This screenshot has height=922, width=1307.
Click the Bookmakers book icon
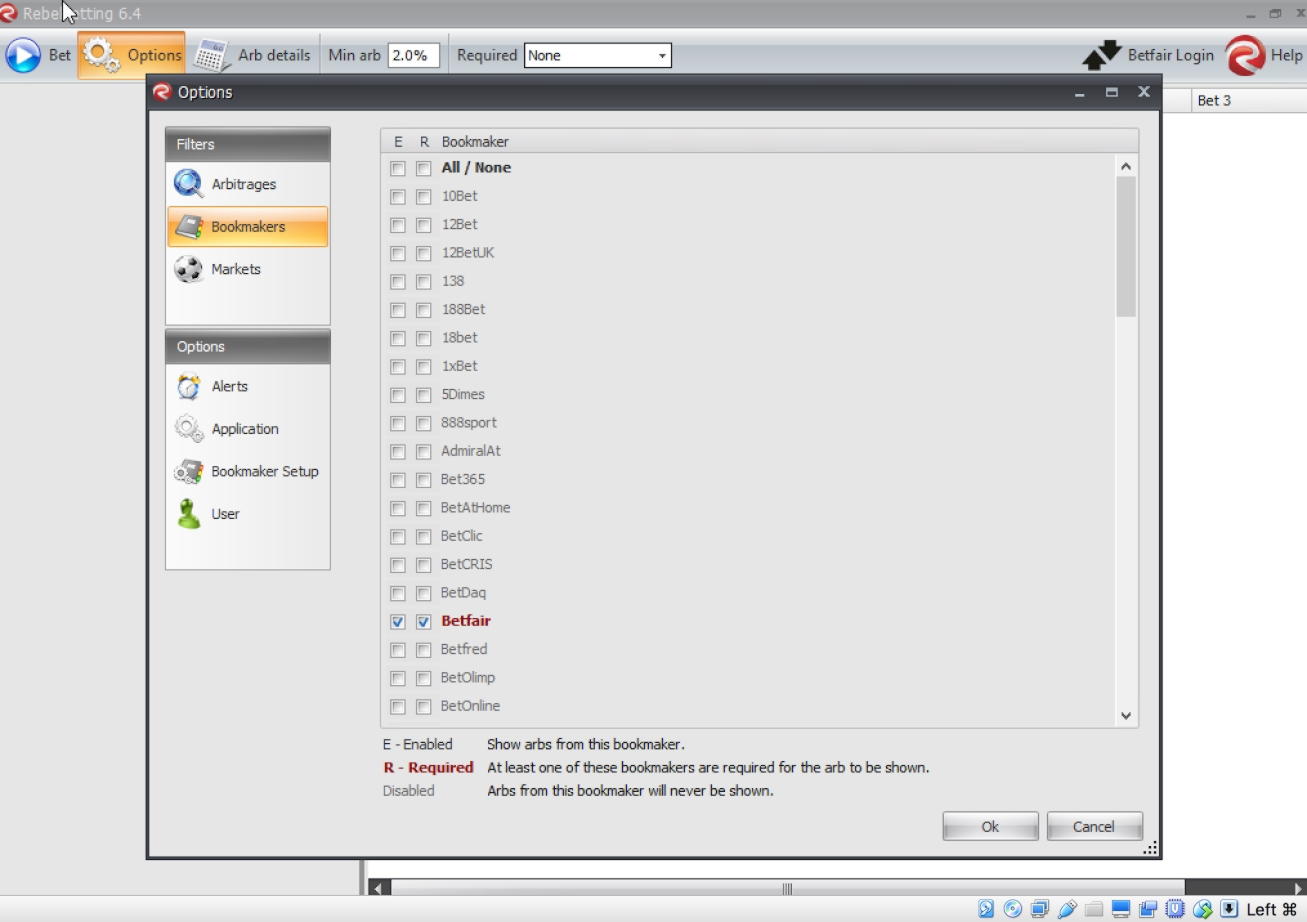[189, 227]
